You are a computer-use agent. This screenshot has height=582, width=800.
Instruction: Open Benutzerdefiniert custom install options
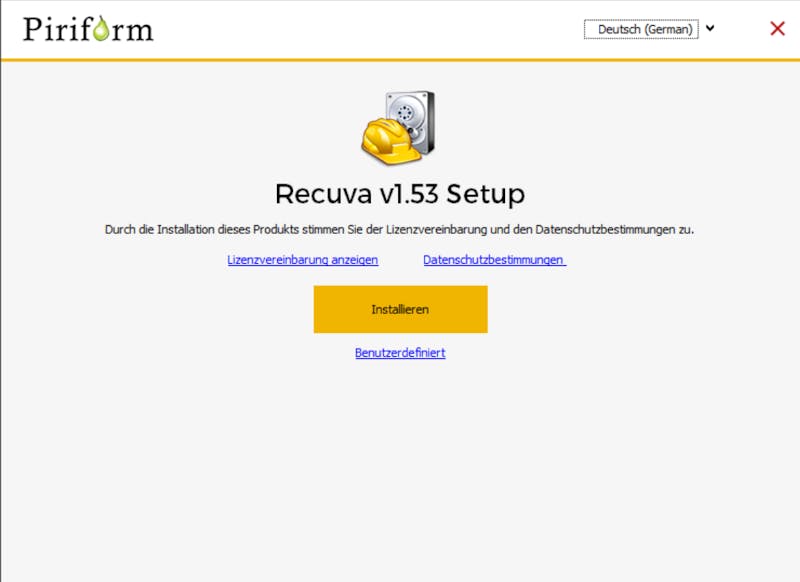pos(400,352)
